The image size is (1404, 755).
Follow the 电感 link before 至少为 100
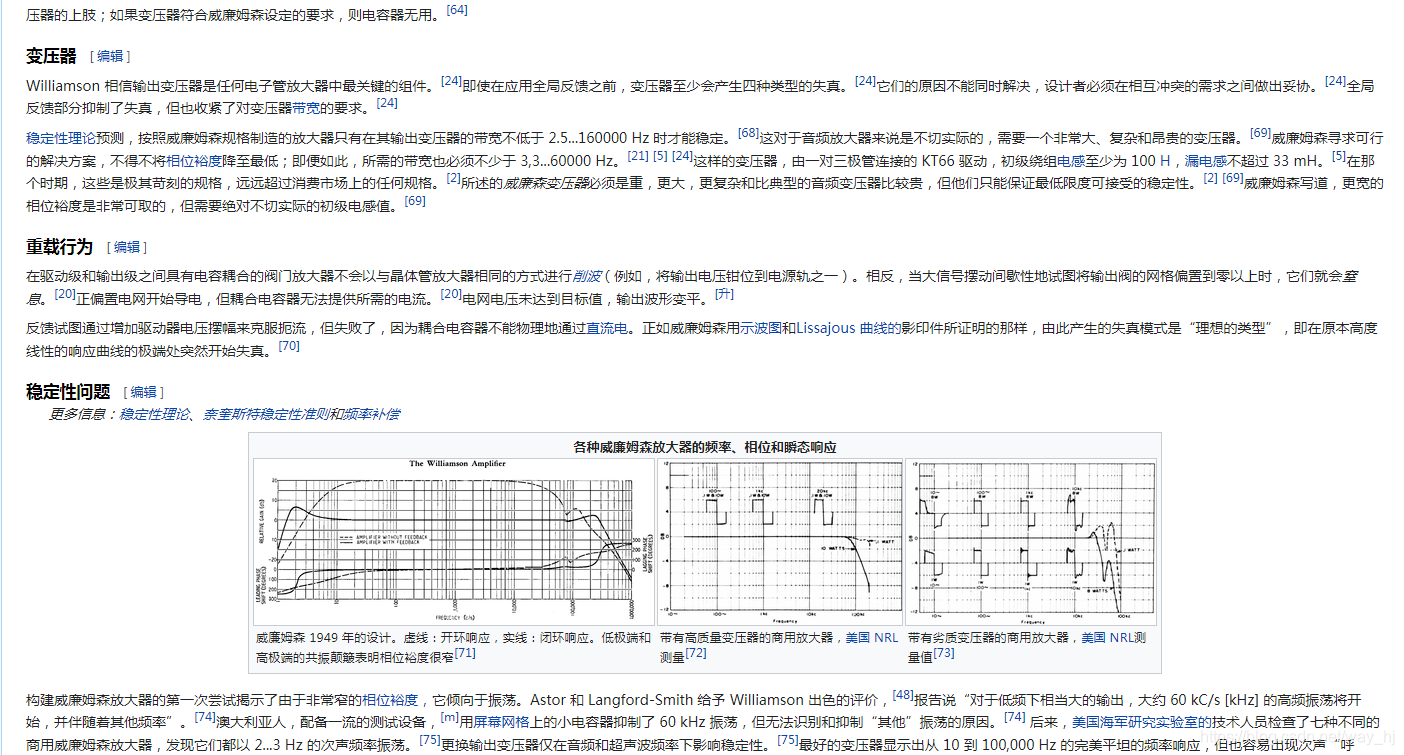[1071, 160]
